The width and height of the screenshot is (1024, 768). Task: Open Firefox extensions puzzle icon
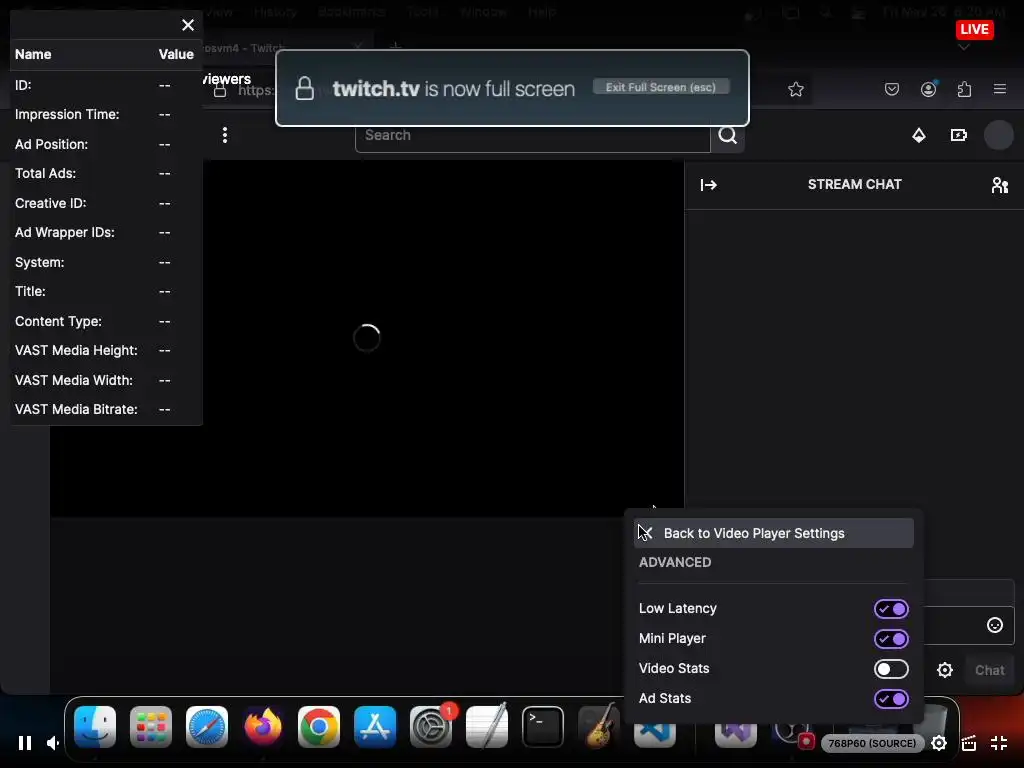(x=965, y=89)
